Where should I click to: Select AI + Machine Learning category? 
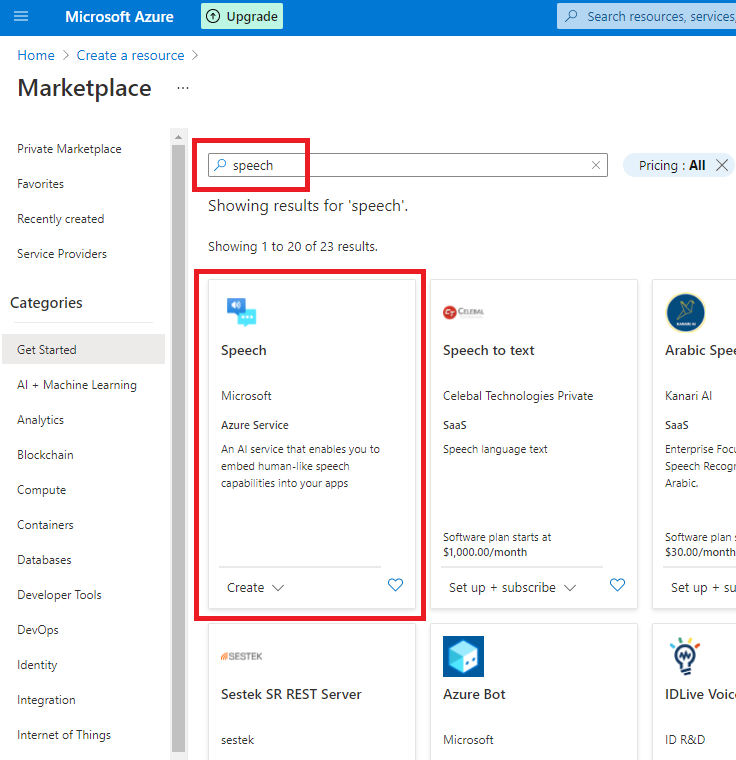77,385
